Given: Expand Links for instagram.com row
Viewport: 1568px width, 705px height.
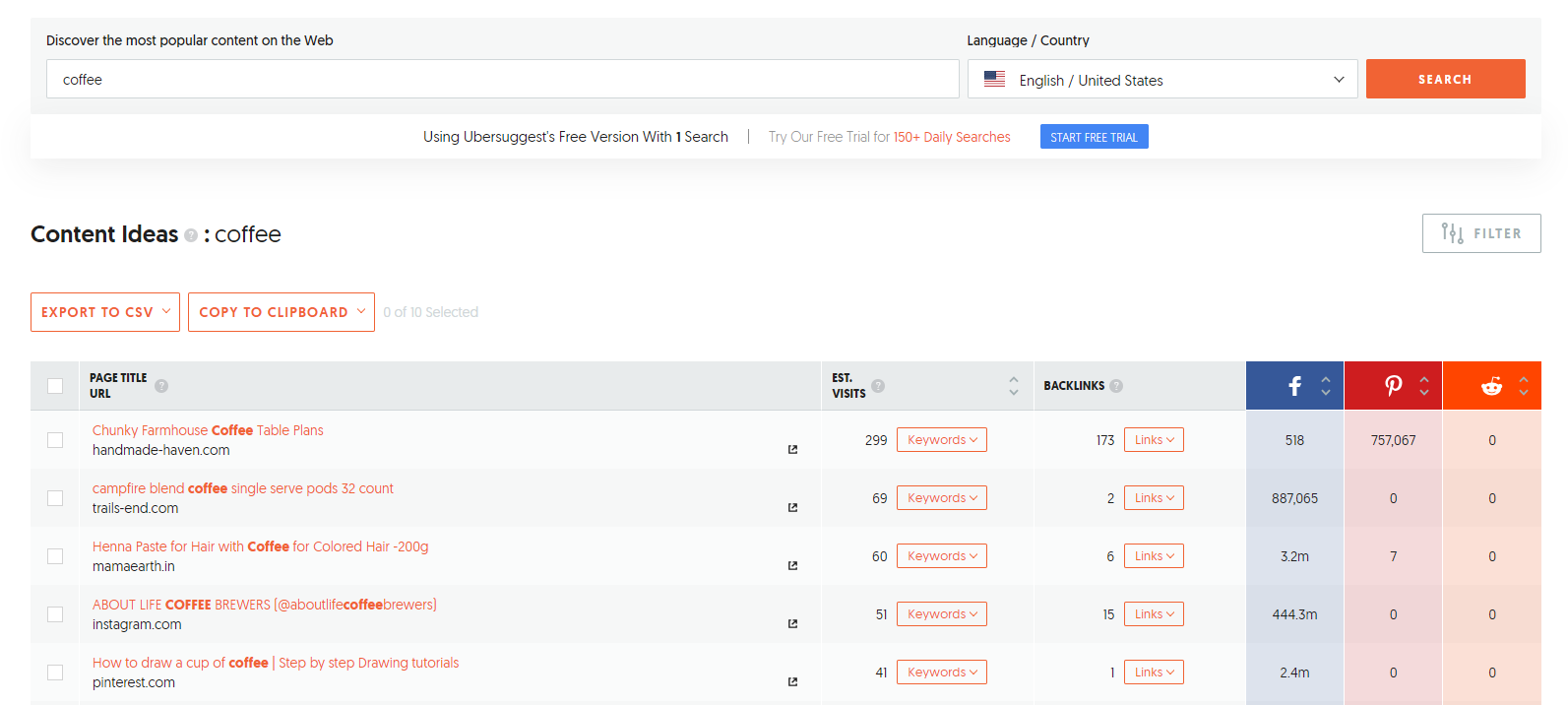Looking at the screenshot, I should tap(1154, 614).
